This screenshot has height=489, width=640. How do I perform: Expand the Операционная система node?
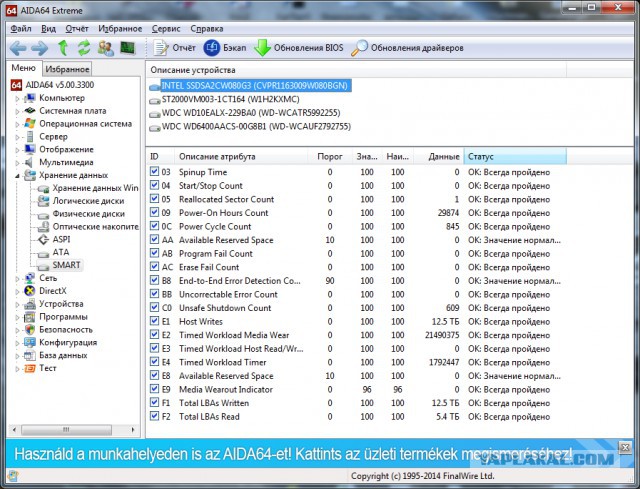click(x=17, y=124)
